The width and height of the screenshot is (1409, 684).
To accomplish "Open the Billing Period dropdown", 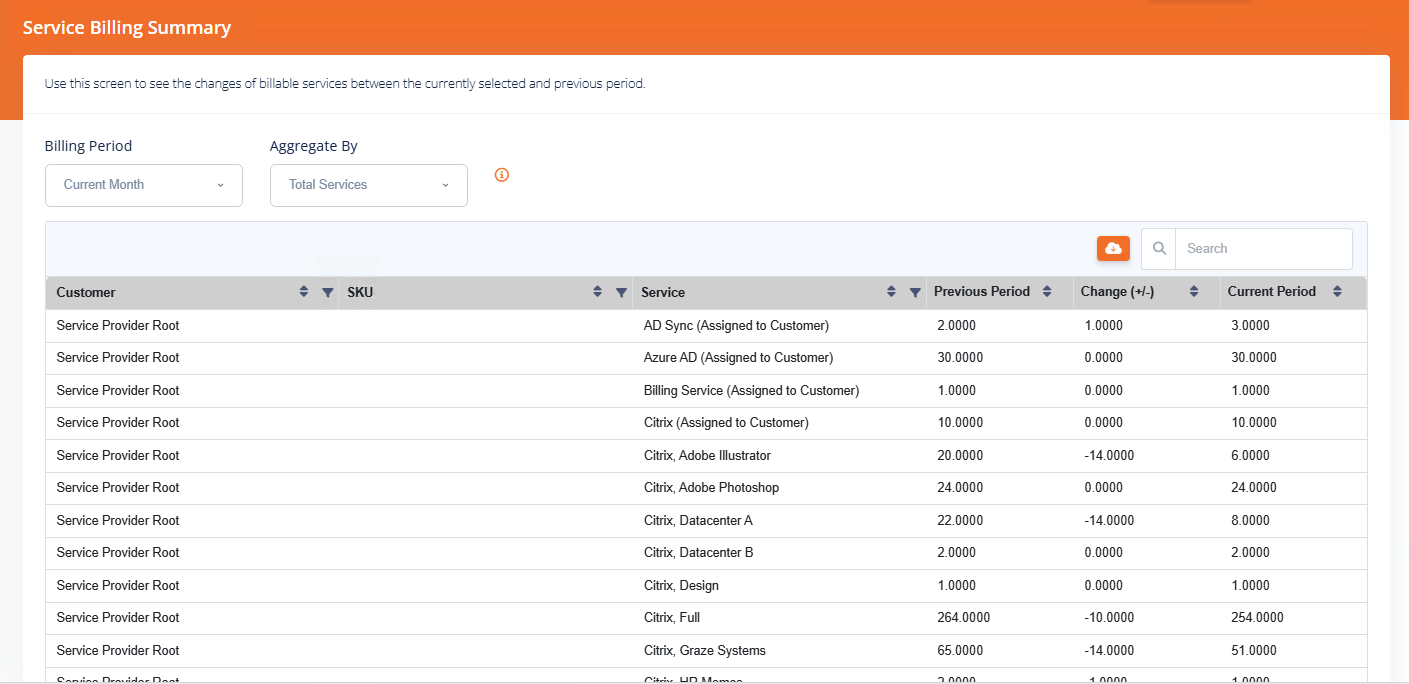I will (143, 185).
